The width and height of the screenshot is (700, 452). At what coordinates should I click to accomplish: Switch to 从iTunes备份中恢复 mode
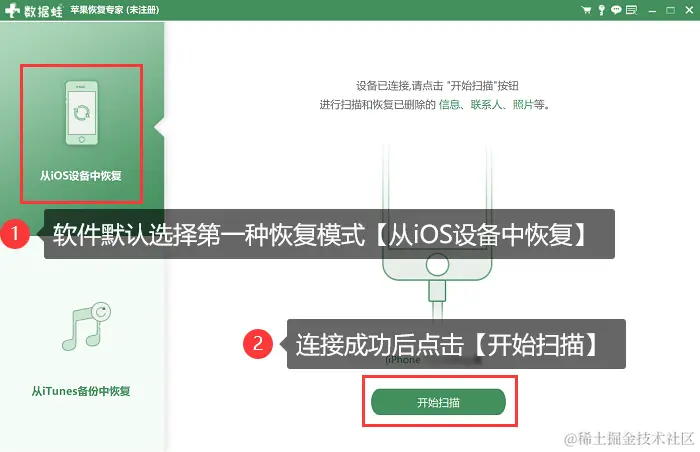(x=81, y=391)
